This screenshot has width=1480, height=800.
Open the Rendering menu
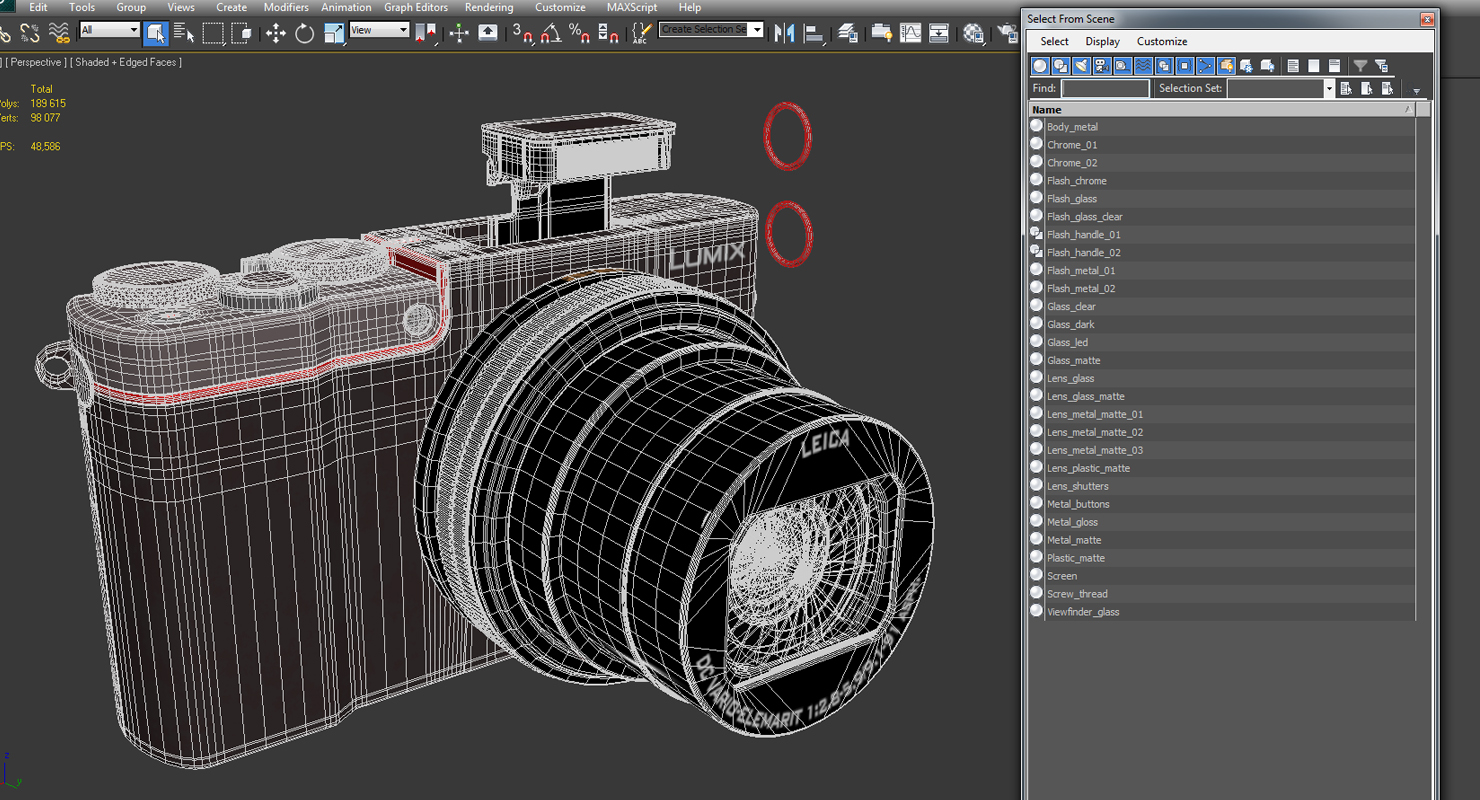click(489, 7)
